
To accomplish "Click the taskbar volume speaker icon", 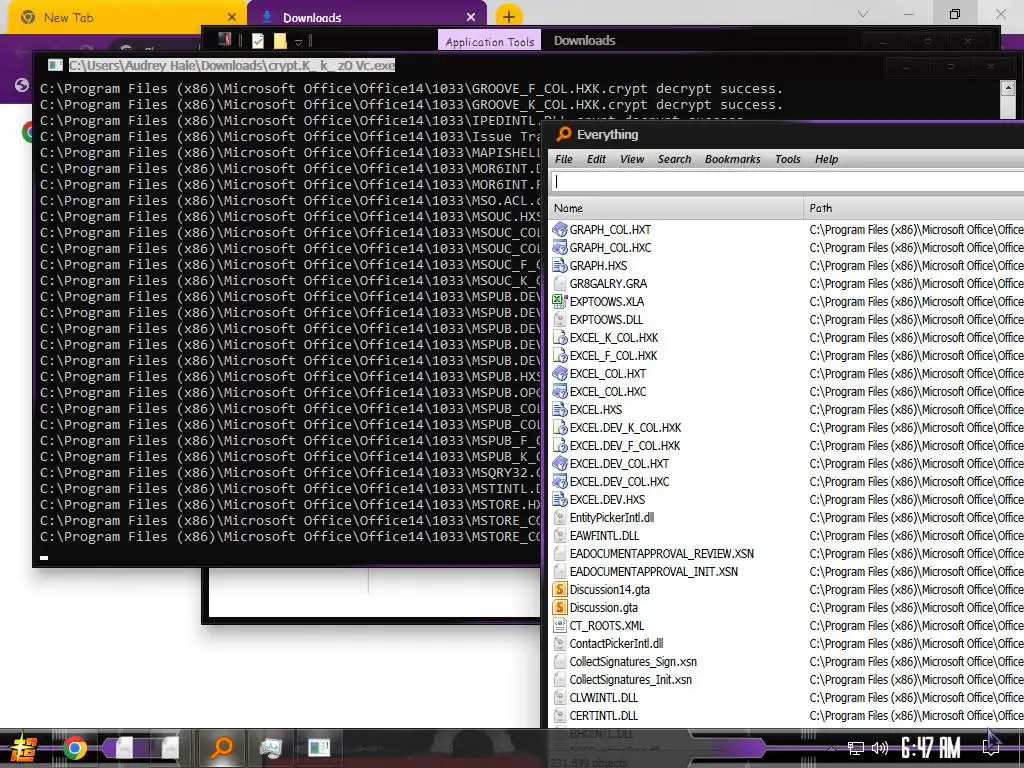I will pyautogui.click(x=880, y=748).
